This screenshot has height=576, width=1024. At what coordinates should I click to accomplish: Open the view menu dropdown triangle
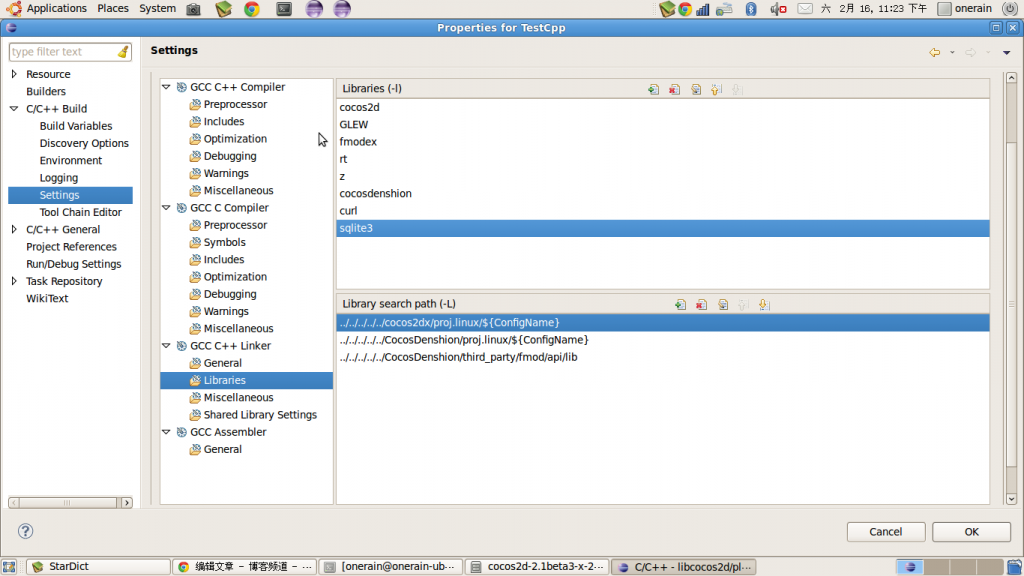(1006, 52)
